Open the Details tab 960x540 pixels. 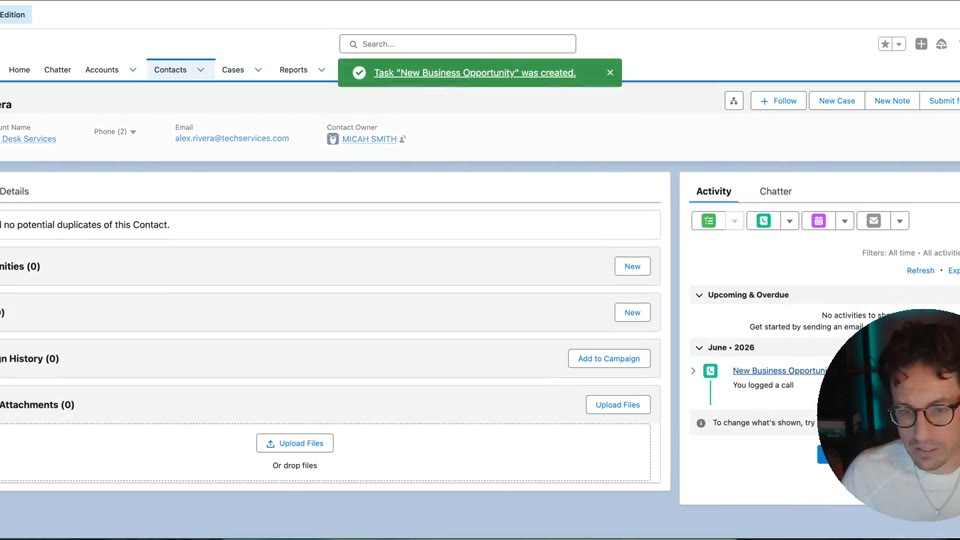coord(14,191)
